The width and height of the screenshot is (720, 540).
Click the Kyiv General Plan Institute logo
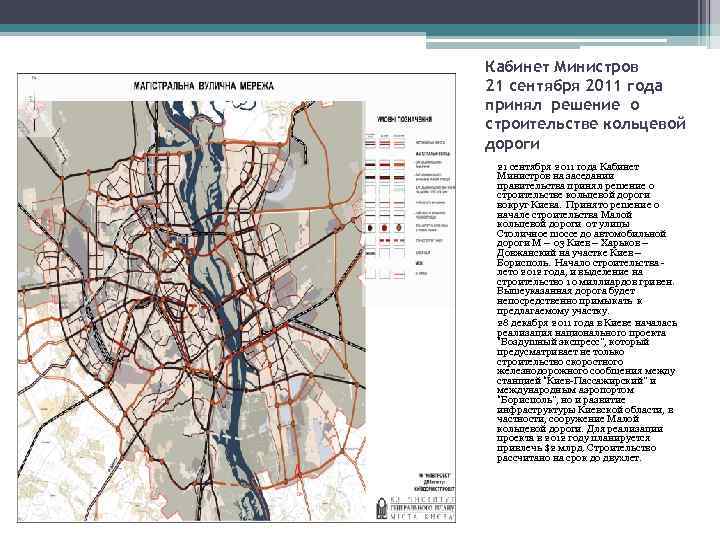(x=382, y=508)
